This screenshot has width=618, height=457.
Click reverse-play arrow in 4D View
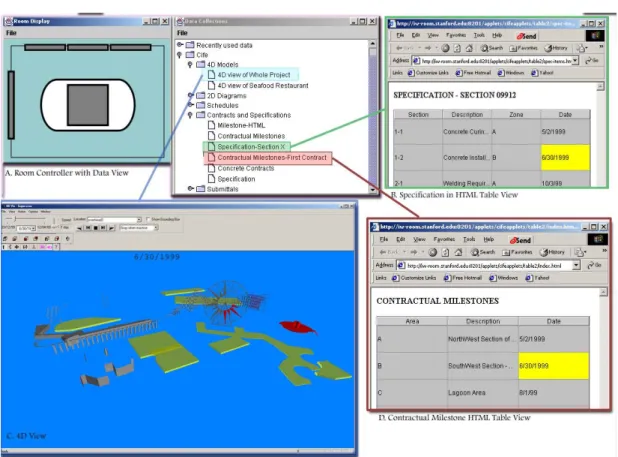tap(80, 228)
